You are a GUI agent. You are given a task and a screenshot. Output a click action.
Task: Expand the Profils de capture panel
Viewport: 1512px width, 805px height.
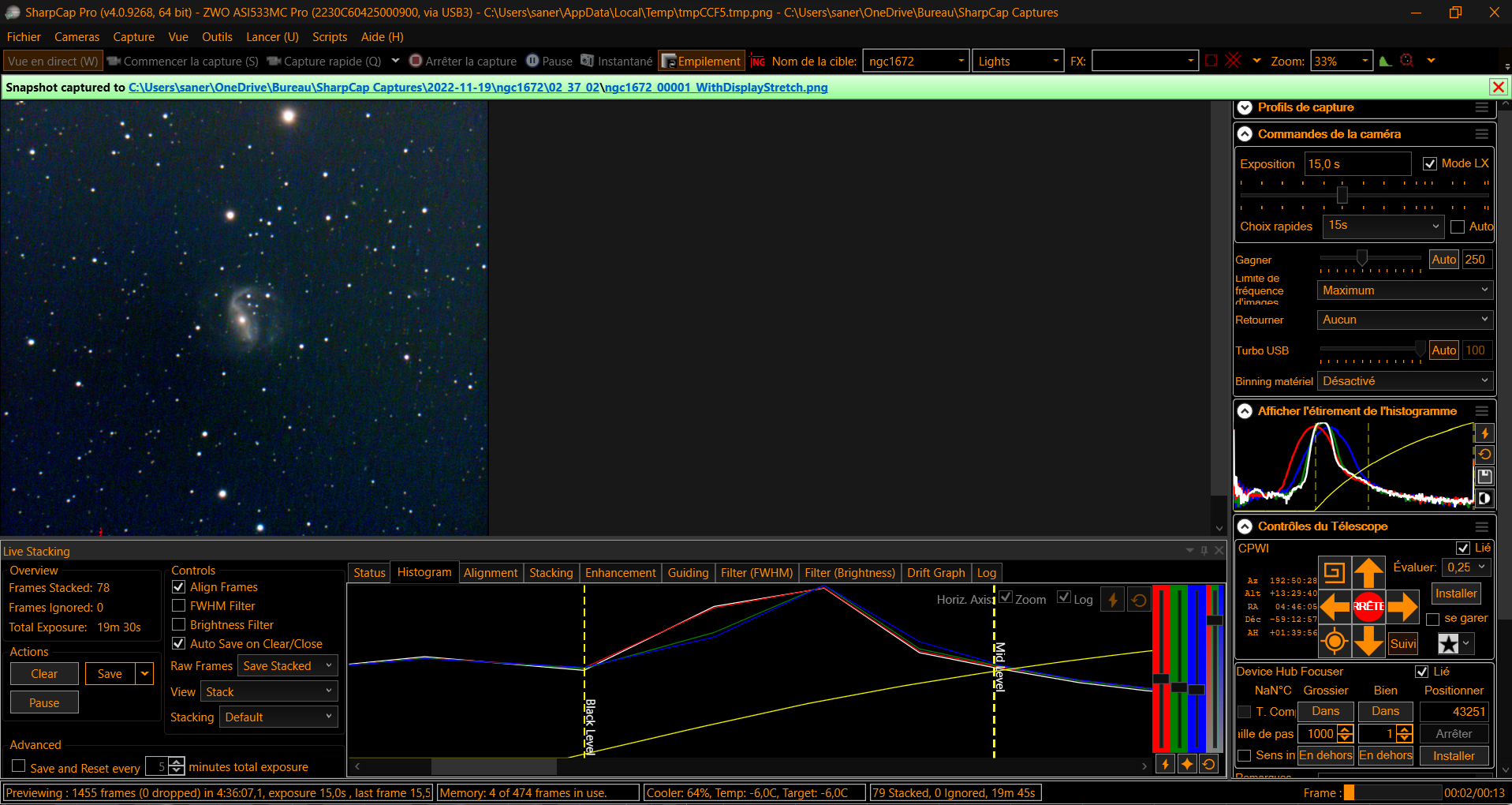click(x=1245, y=107)
